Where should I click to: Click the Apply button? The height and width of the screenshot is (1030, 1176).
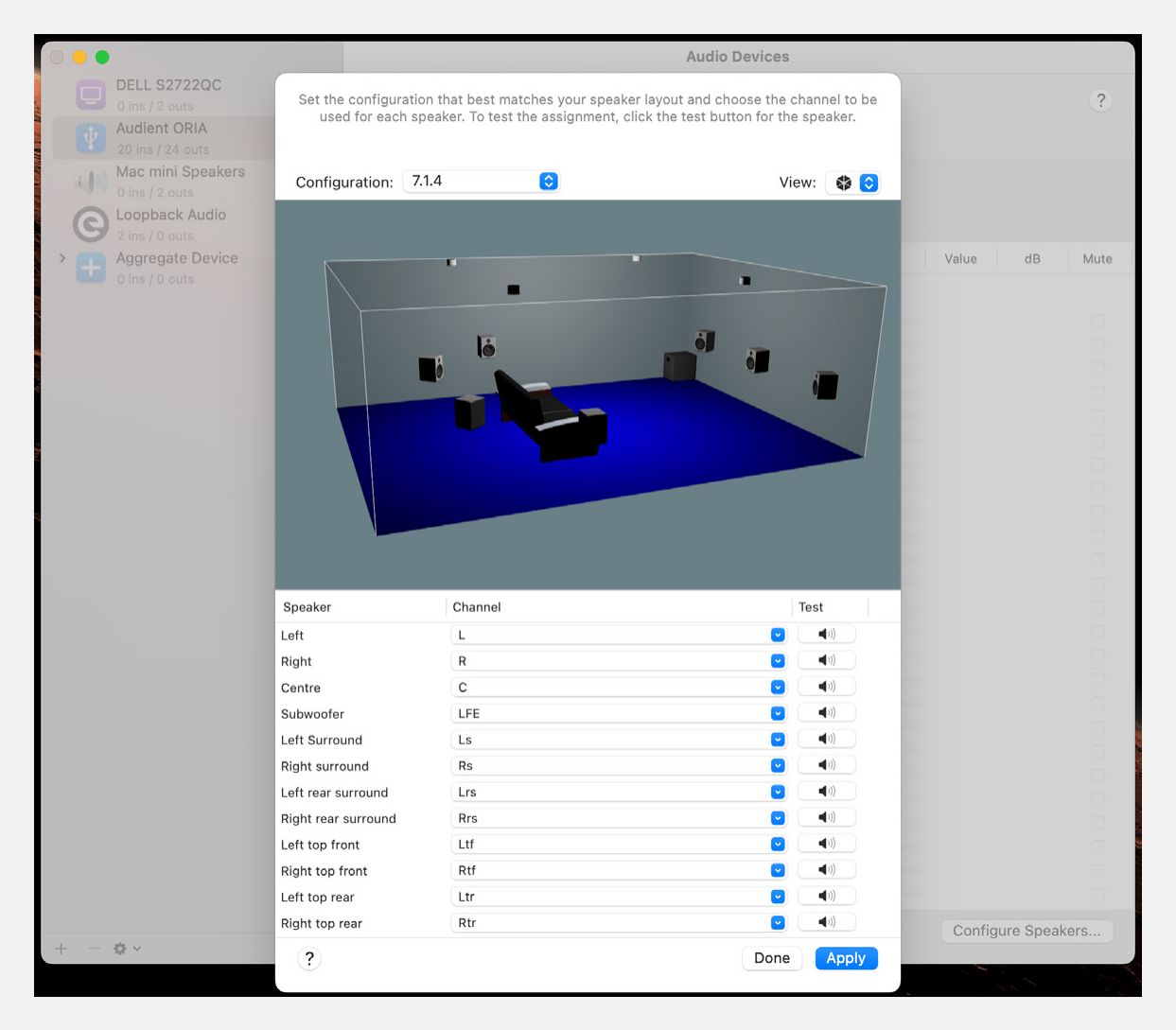pos(846,958)
